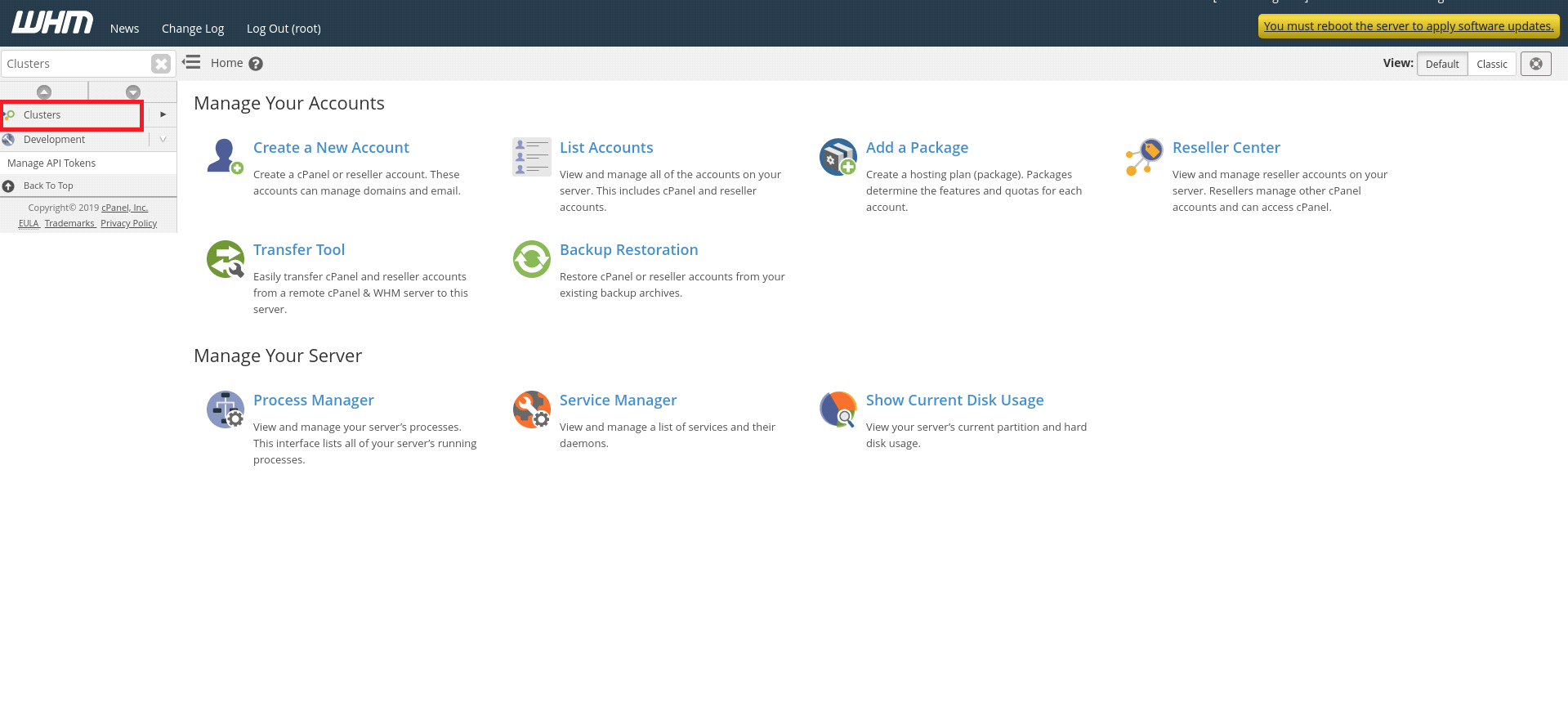
Task: Open the Home help question mark
Action: pyautogui.click(x=256, y=64)
